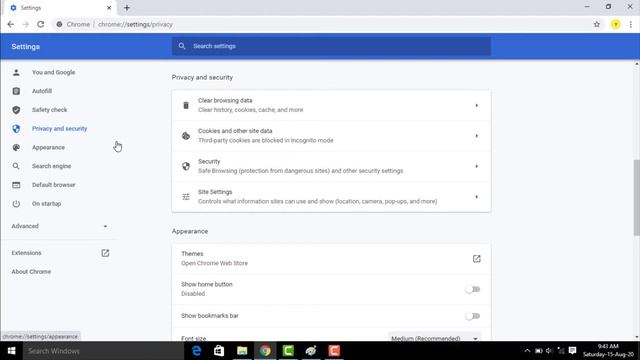Toggle Show bookmarks bar switch
The height and width of the screenshot is (360, 640).
pos(473,316)
